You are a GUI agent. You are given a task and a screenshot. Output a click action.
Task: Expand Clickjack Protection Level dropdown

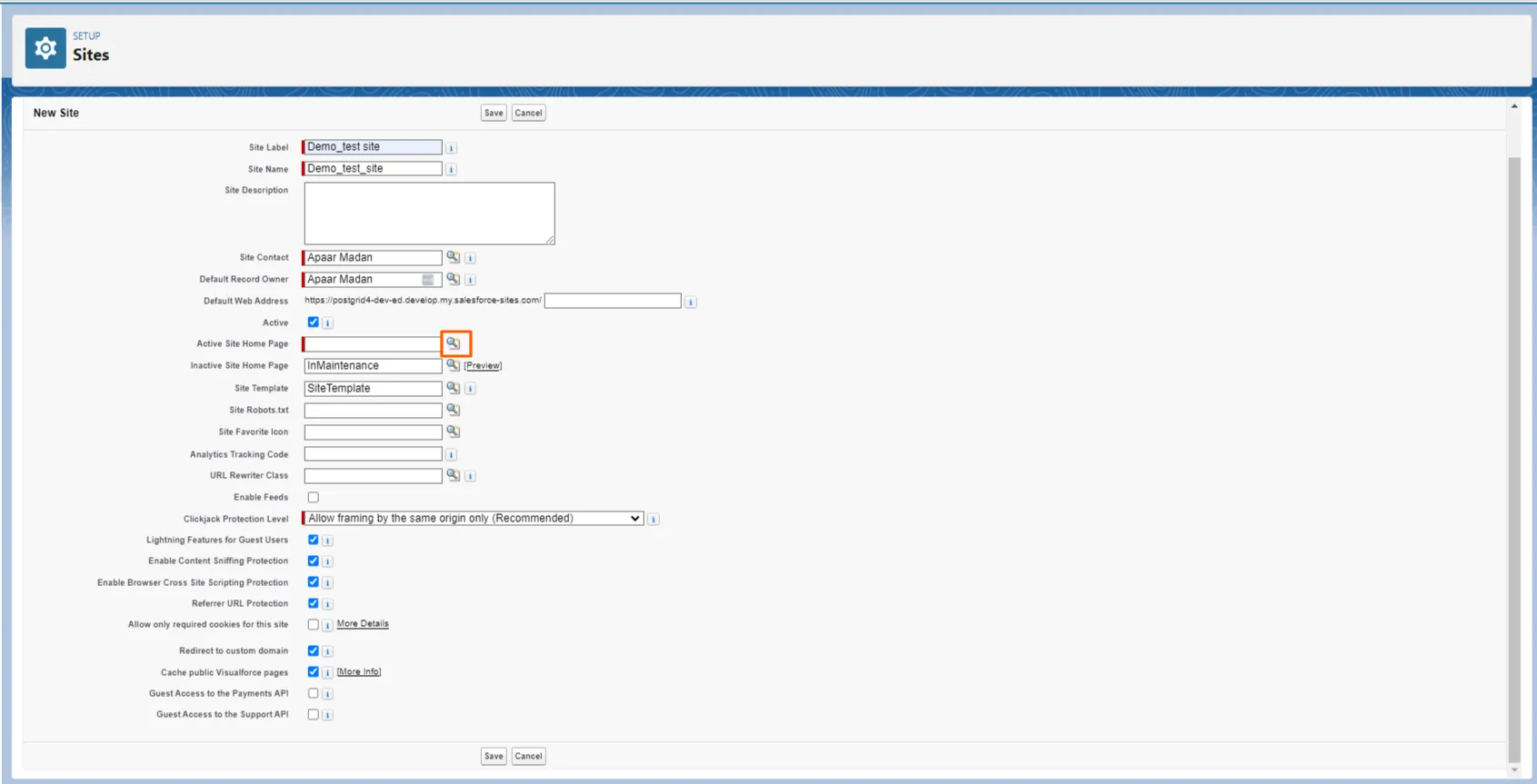point(474,519)
